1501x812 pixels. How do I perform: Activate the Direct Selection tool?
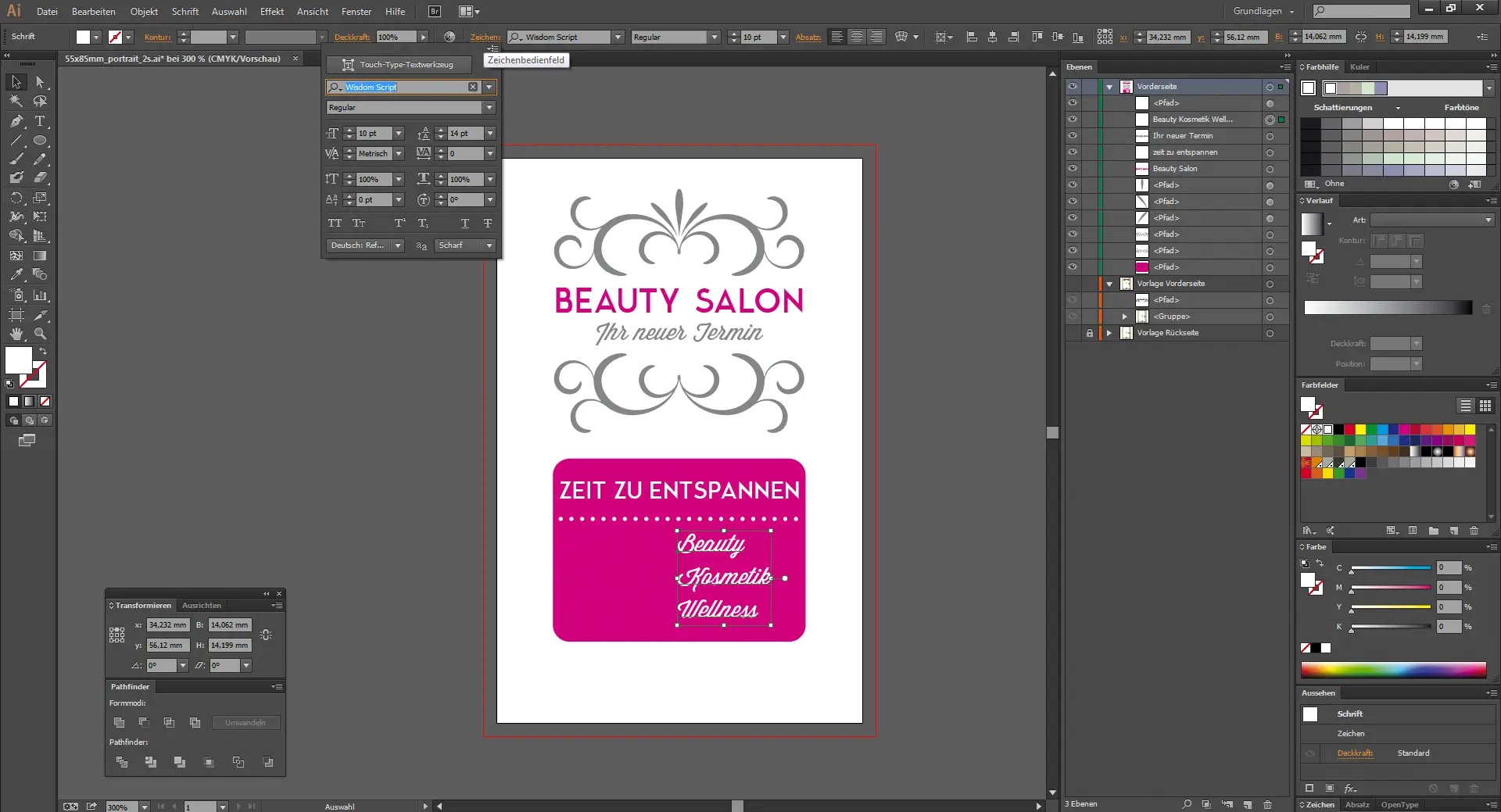coord(40,82)
